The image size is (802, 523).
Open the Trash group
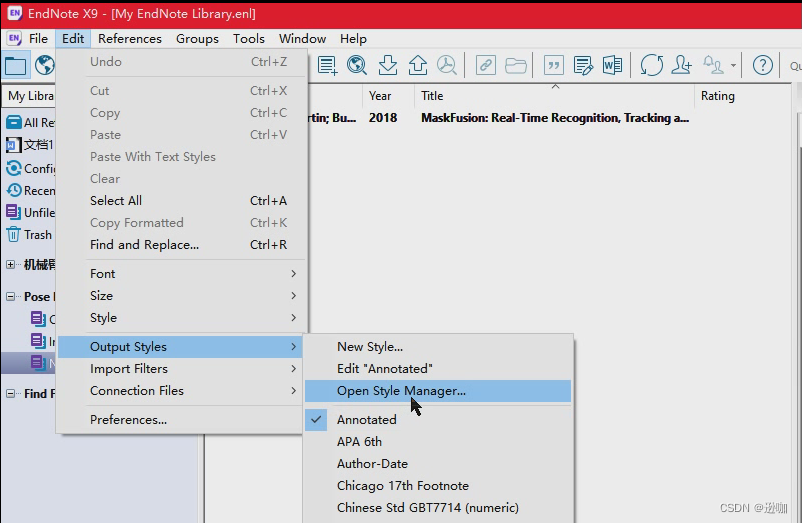pos(29,235)
